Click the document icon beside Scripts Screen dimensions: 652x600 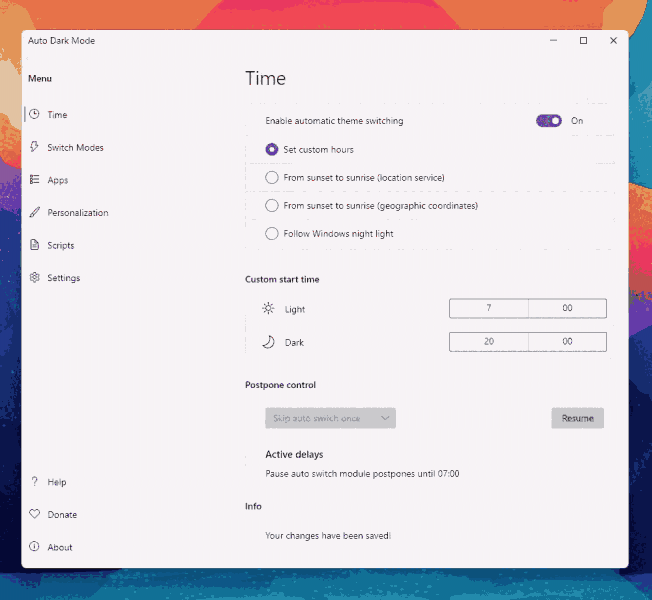[x=35, y=244]
